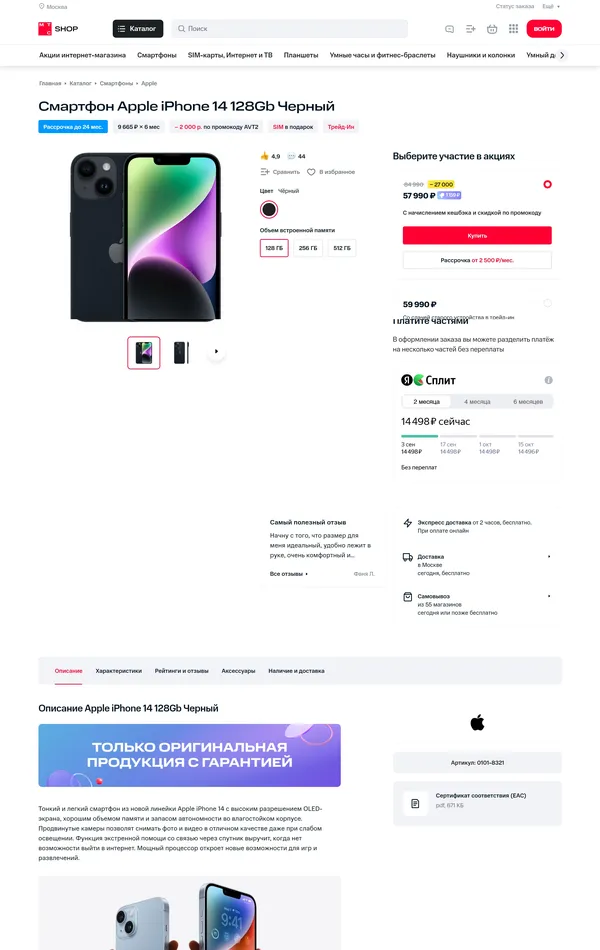600x950 pixels.
Task: Choose 256 ГБ memory option
Action: tap(308, 248)
